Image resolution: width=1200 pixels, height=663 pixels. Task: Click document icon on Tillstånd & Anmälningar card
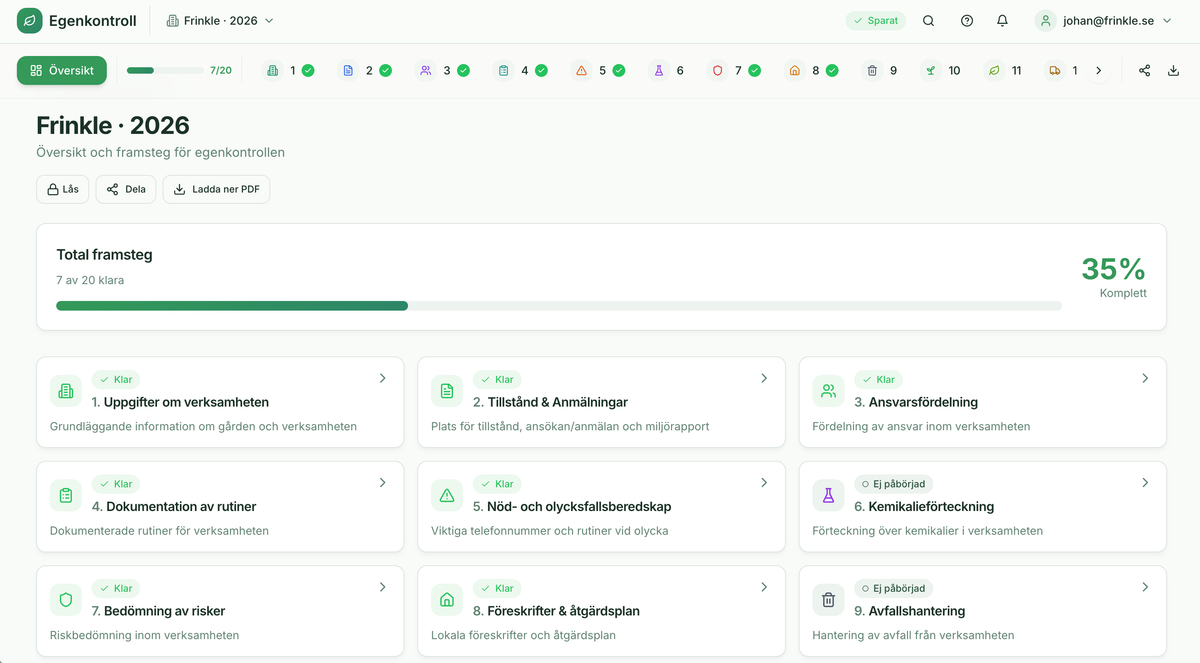coord(447,391)
